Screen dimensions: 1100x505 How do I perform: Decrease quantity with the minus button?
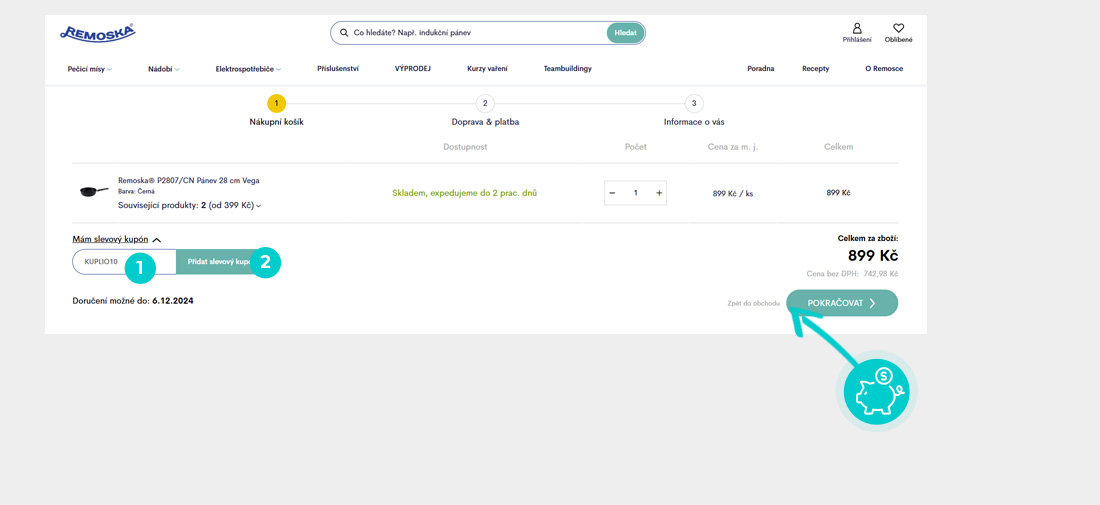click(x=612, y=193)
